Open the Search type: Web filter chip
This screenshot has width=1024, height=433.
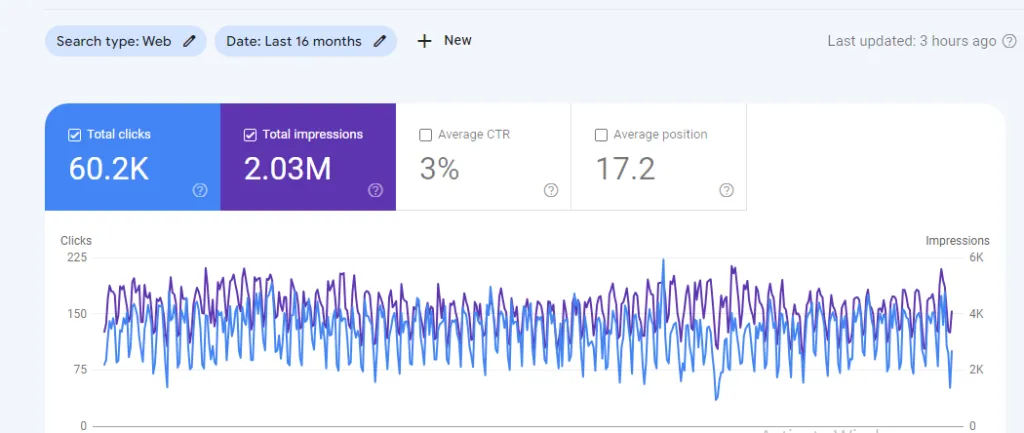coord(125,41)
